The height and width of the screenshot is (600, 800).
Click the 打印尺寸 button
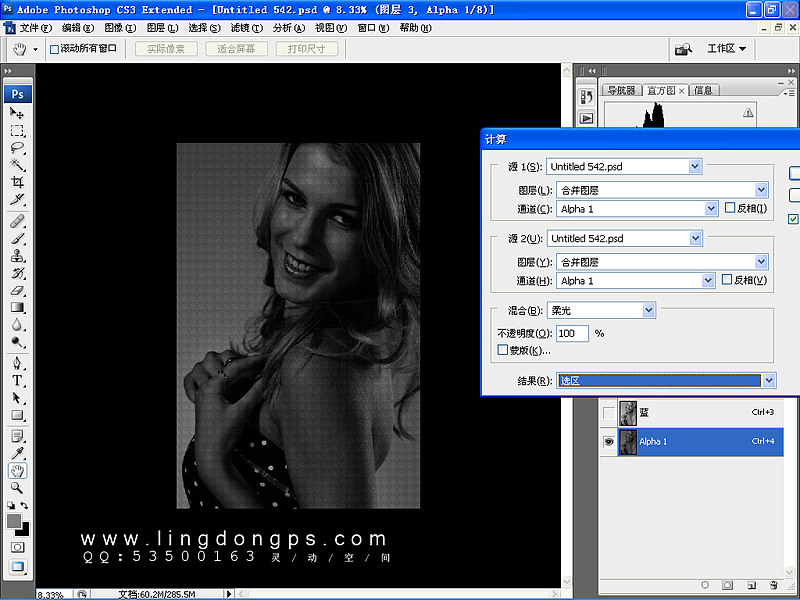pyautogui.click(x=307, y=49)
